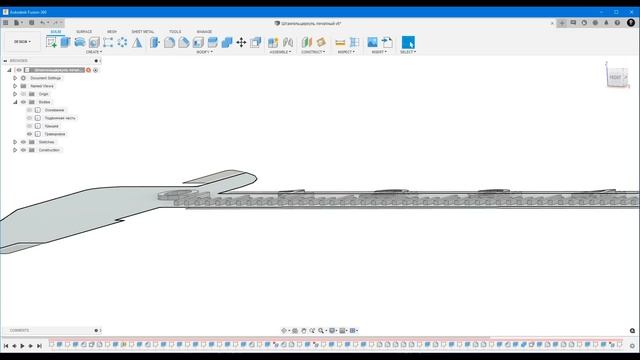Open the DESIGN workspace dropdown
Screen dimensions: 640x360
tap(22, 42)
